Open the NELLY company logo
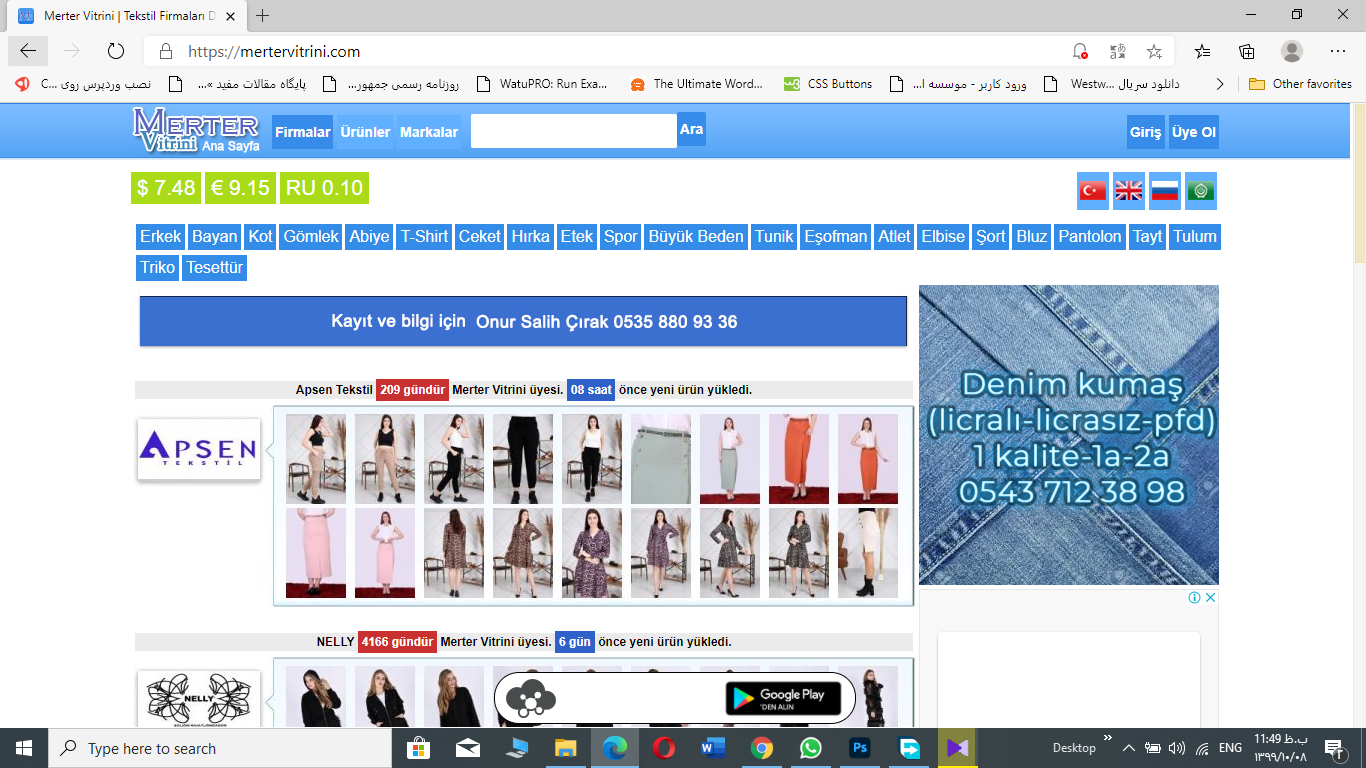Viewport: 1366px width, 768px height. tap(198, 698)
